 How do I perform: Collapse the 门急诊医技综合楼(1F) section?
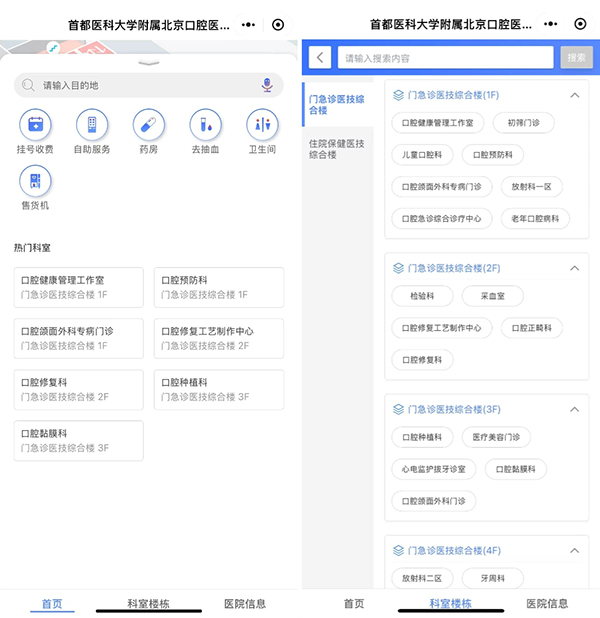point(574,96)
